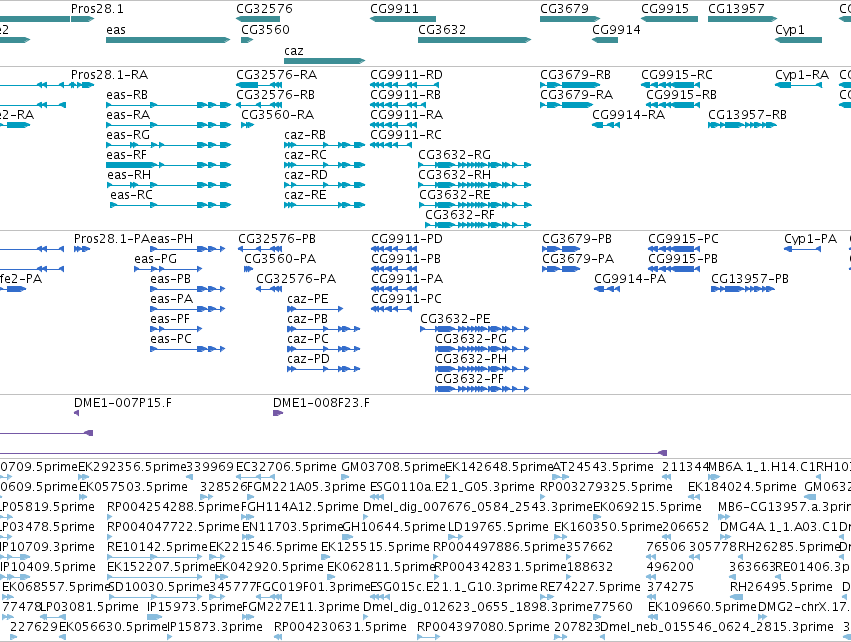Click the CG32576-RA transcript label

coord(277,75)
